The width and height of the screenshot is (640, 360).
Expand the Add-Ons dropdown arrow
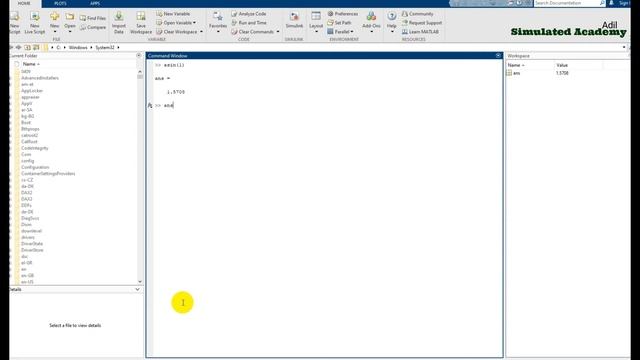tap(371, 32)
